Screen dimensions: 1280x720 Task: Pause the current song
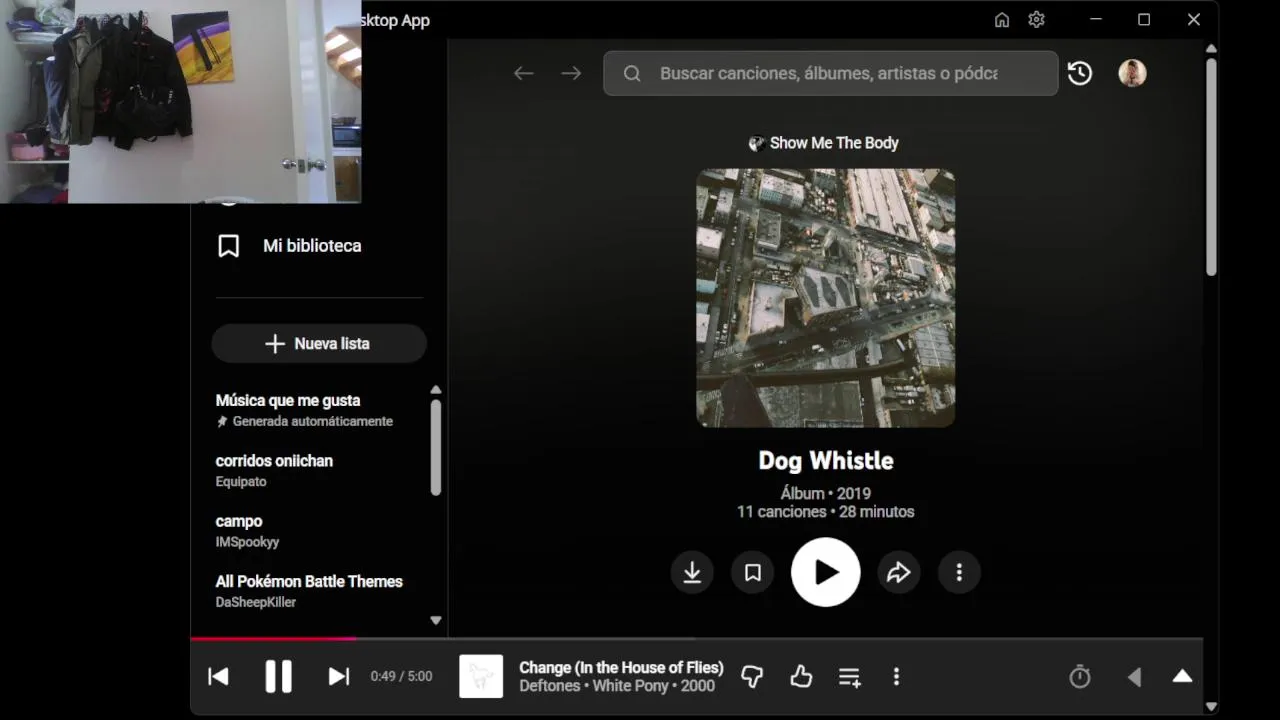pyautogui.click(x=278, y=677)
